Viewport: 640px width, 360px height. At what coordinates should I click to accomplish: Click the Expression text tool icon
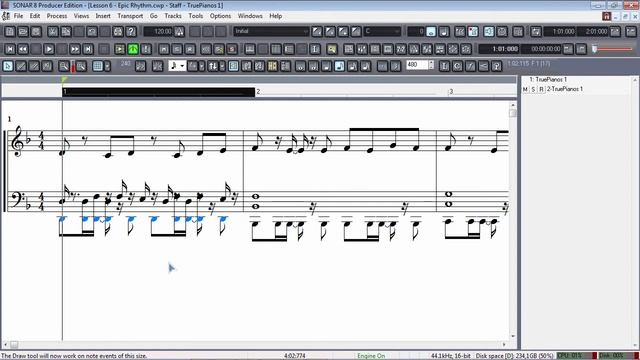pos(471,66)
